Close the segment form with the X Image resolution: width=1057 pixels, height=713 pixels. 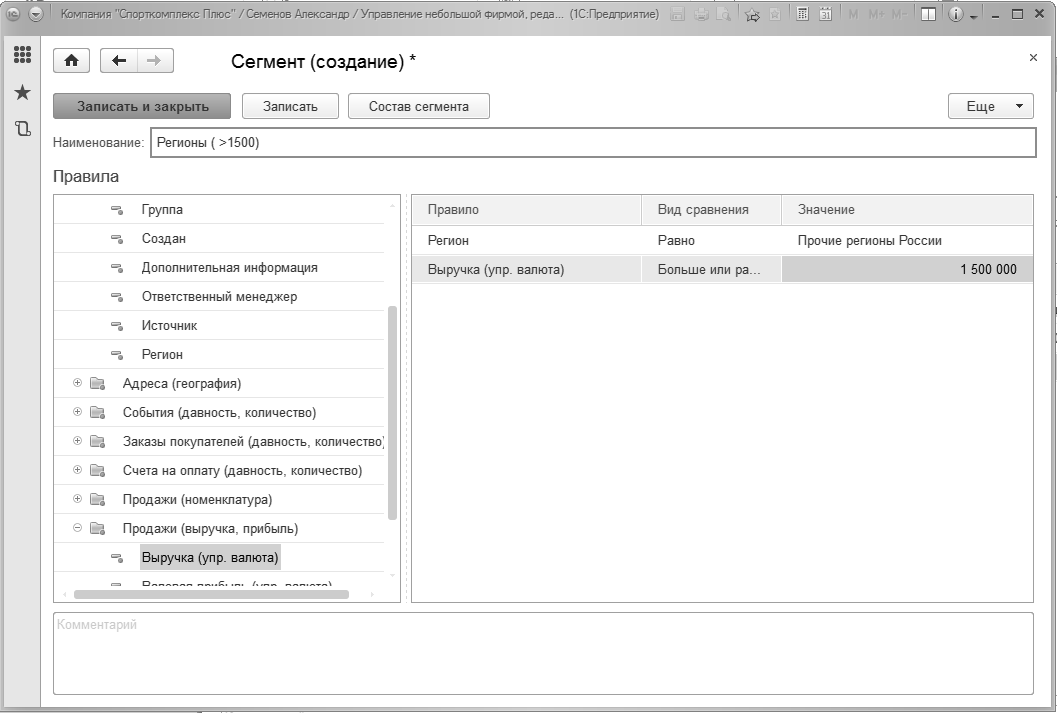point(1033,58)
